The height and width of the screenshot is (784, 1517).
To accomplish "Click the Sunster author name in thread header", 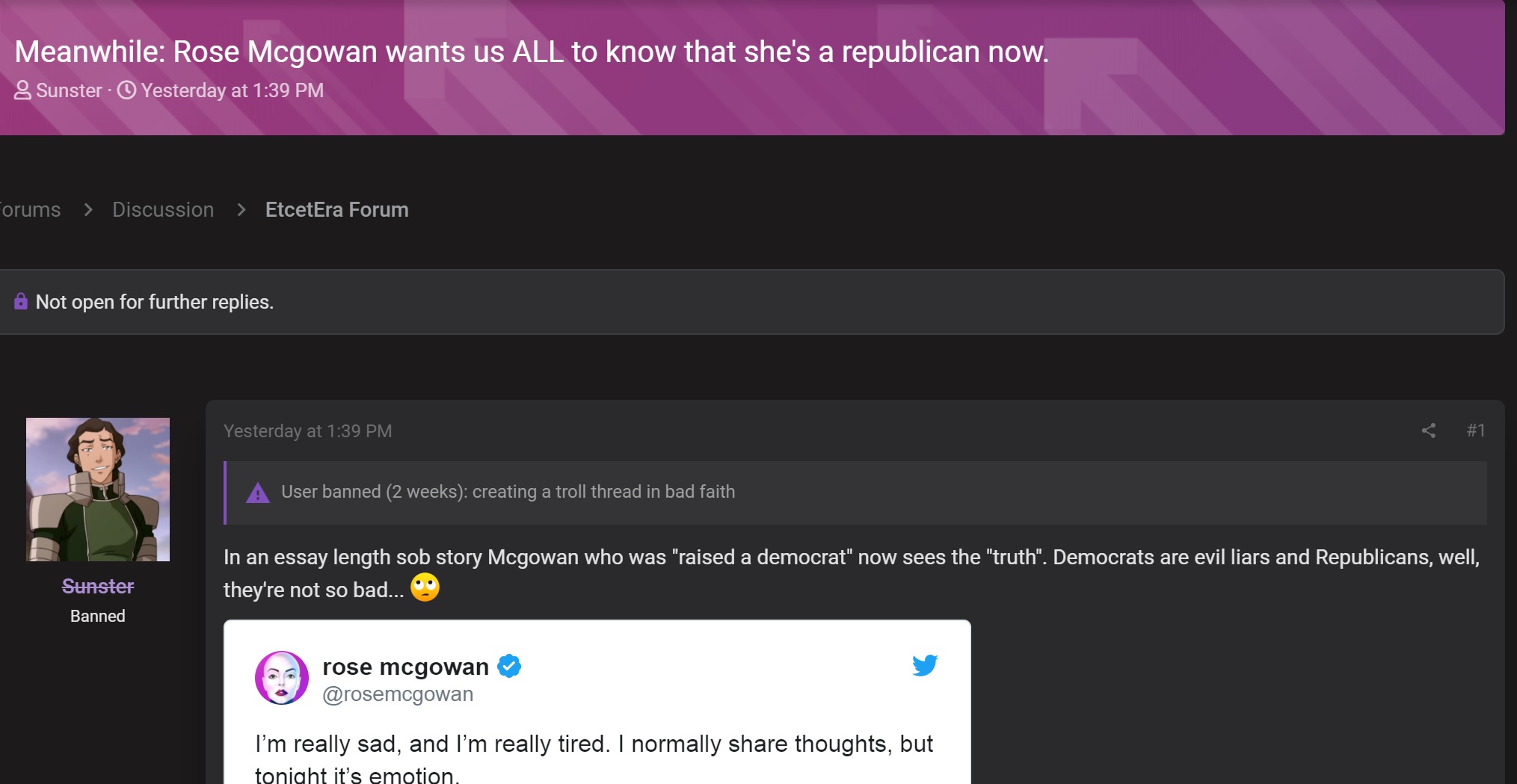I will click(x=69, y=90).
